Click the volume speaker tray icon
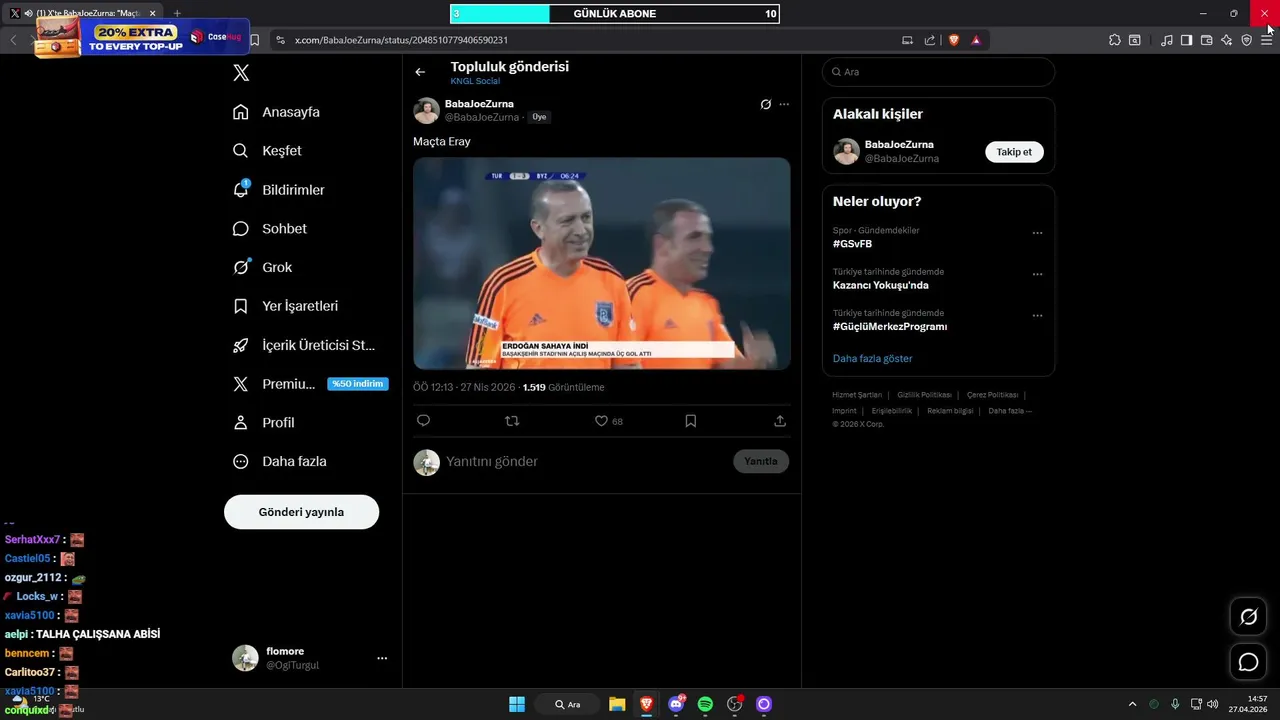This screenshot has width=1280, height=720. pyautogui.click(x=1212, y=704)
